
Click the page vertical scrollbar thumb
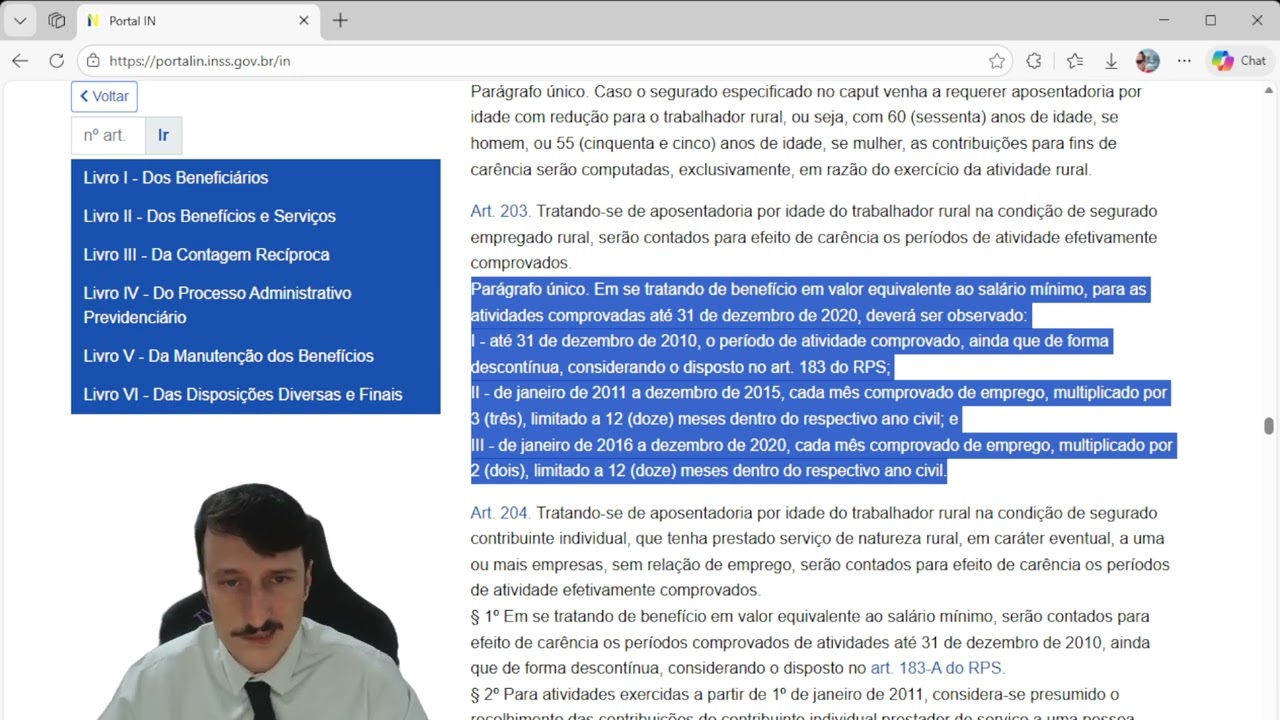(1269, 426)
